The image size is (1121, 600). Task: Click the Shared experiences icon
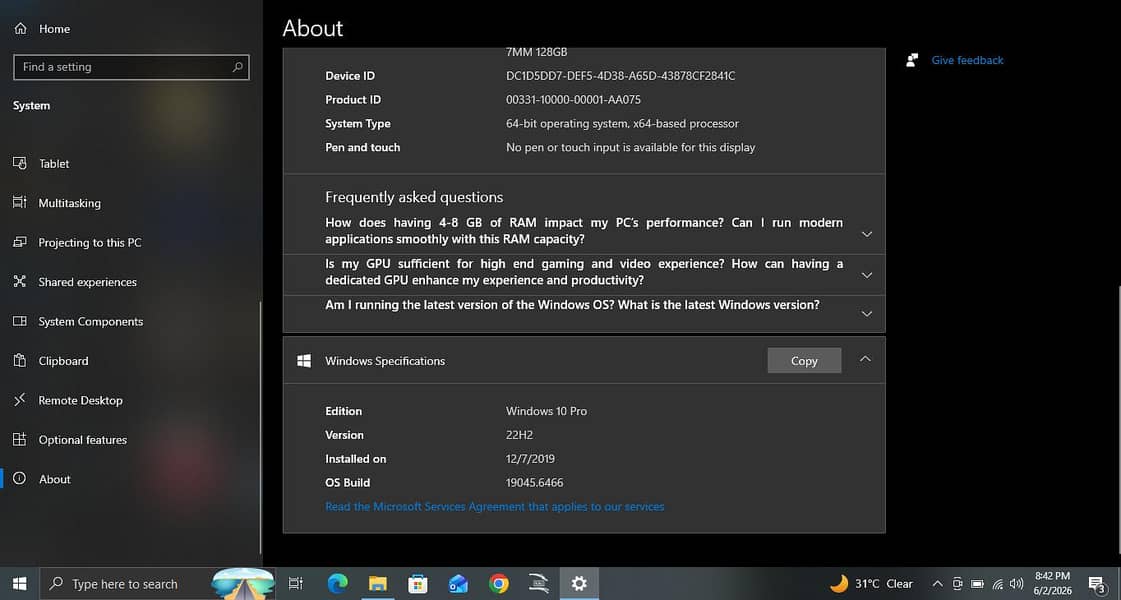pos(20,281)
